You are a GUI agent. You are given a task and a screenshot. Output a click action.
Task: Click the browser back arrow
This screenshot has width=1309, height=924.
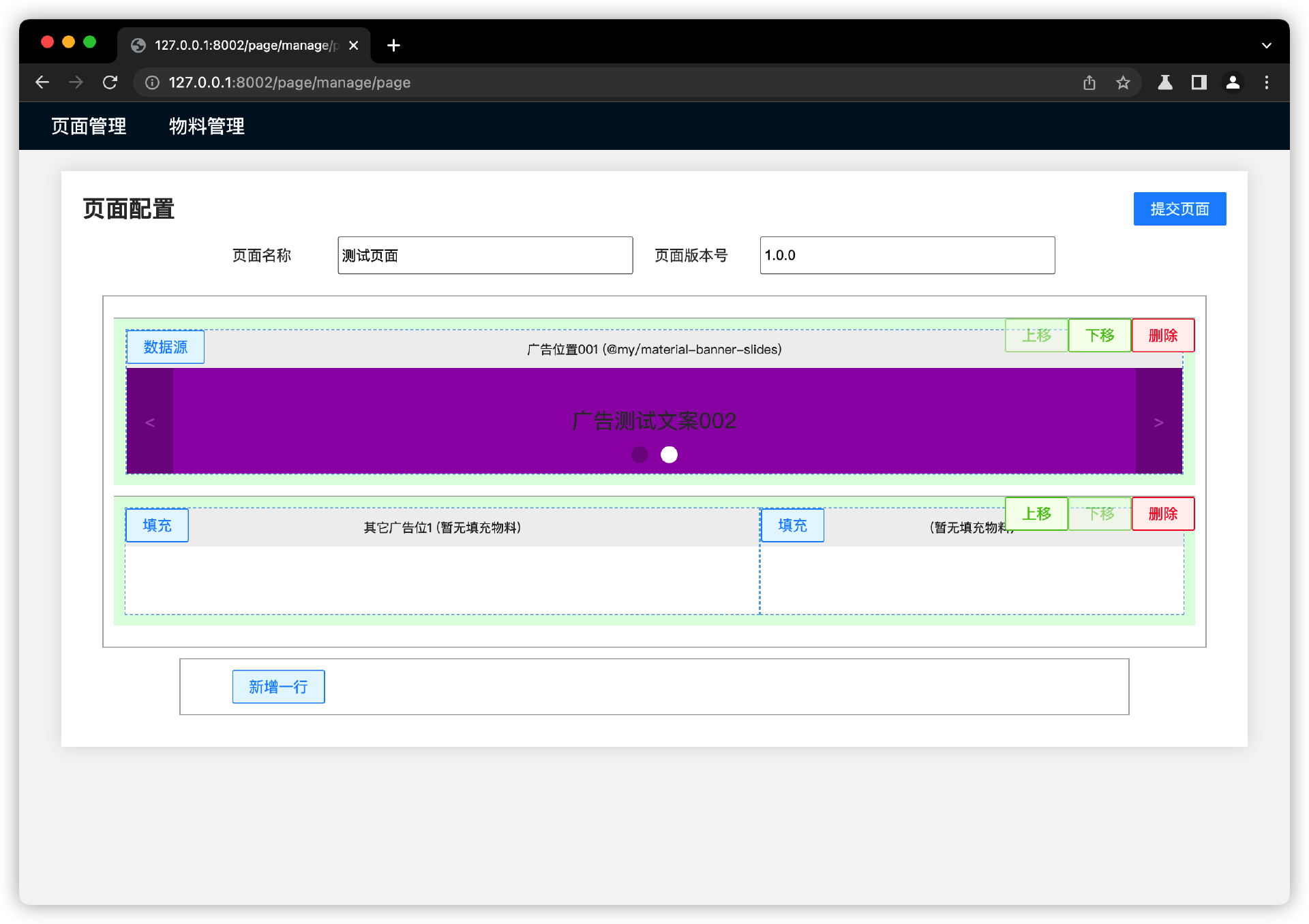click(42, 82)
